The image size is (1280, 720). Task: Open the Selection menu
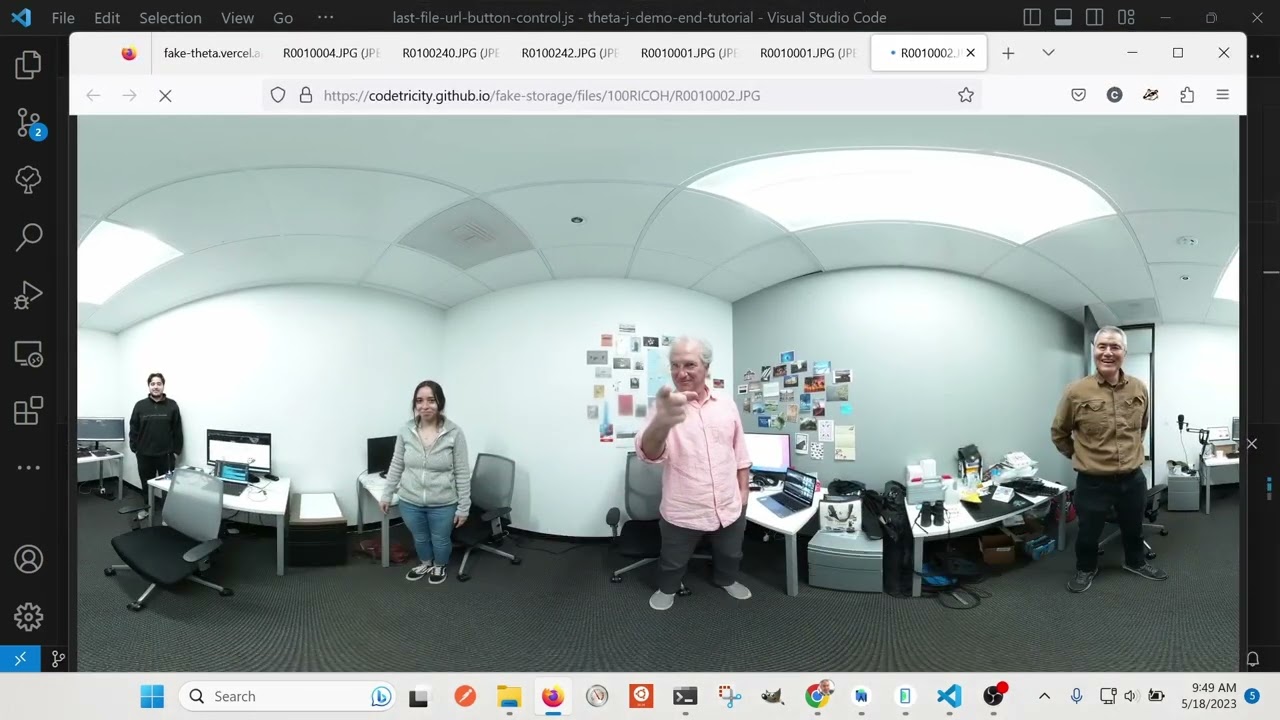[170, 18]
